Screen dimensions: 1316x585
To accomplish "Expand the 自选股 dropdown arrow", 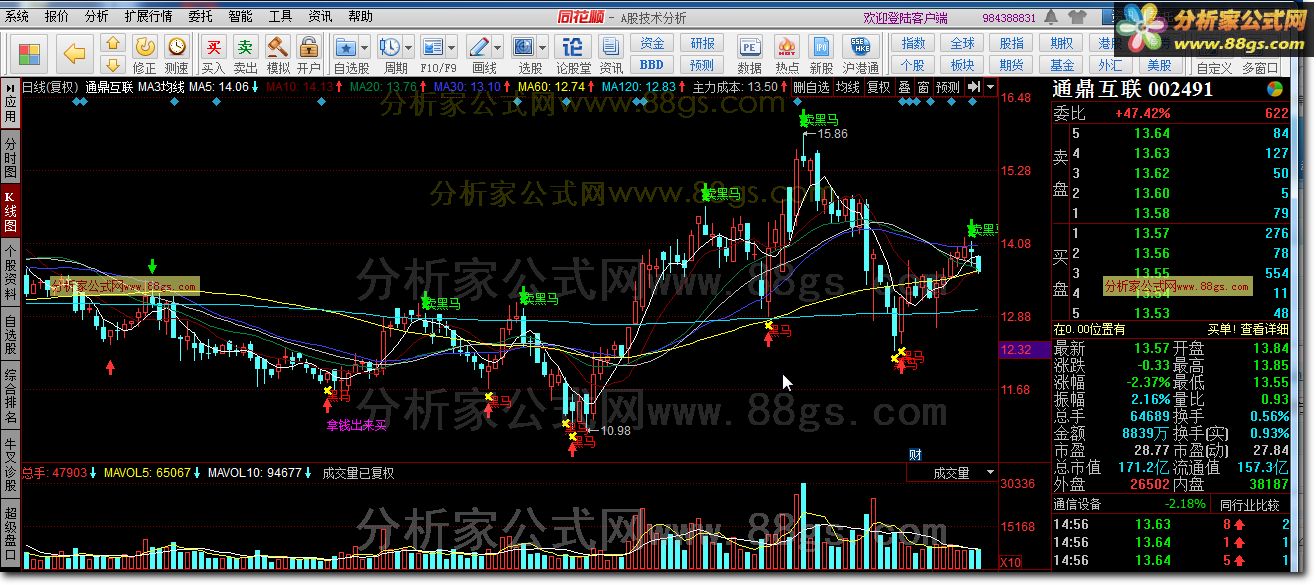I will click(365, 46).
